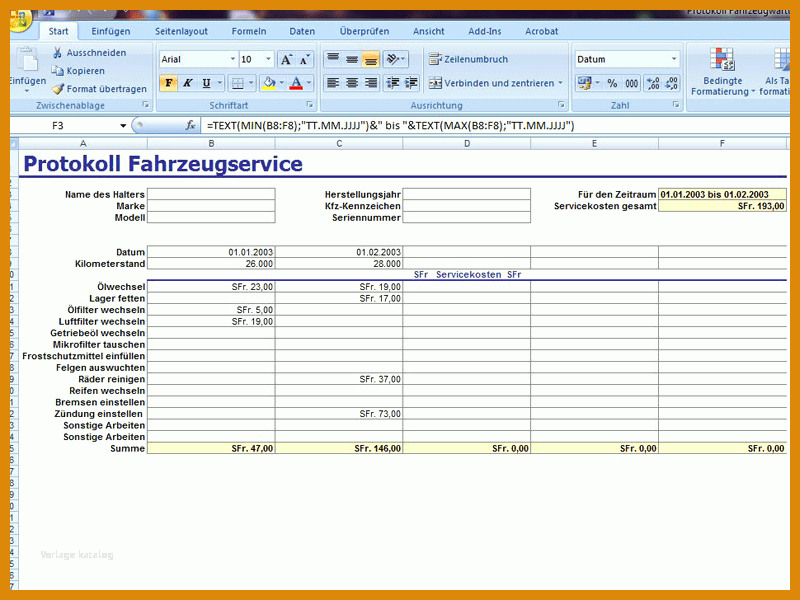This screenshot has width=800, height=600.
Task: Apply thousands separator 000 format
Action: point(632,83)
